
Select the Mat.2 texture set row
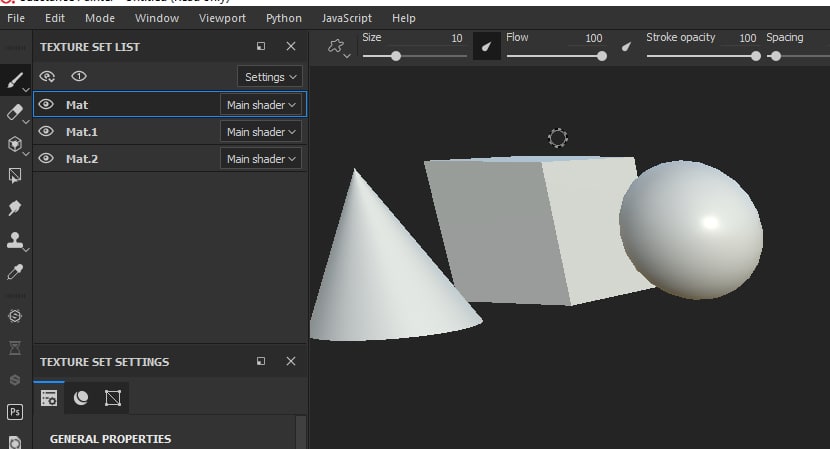170,158
